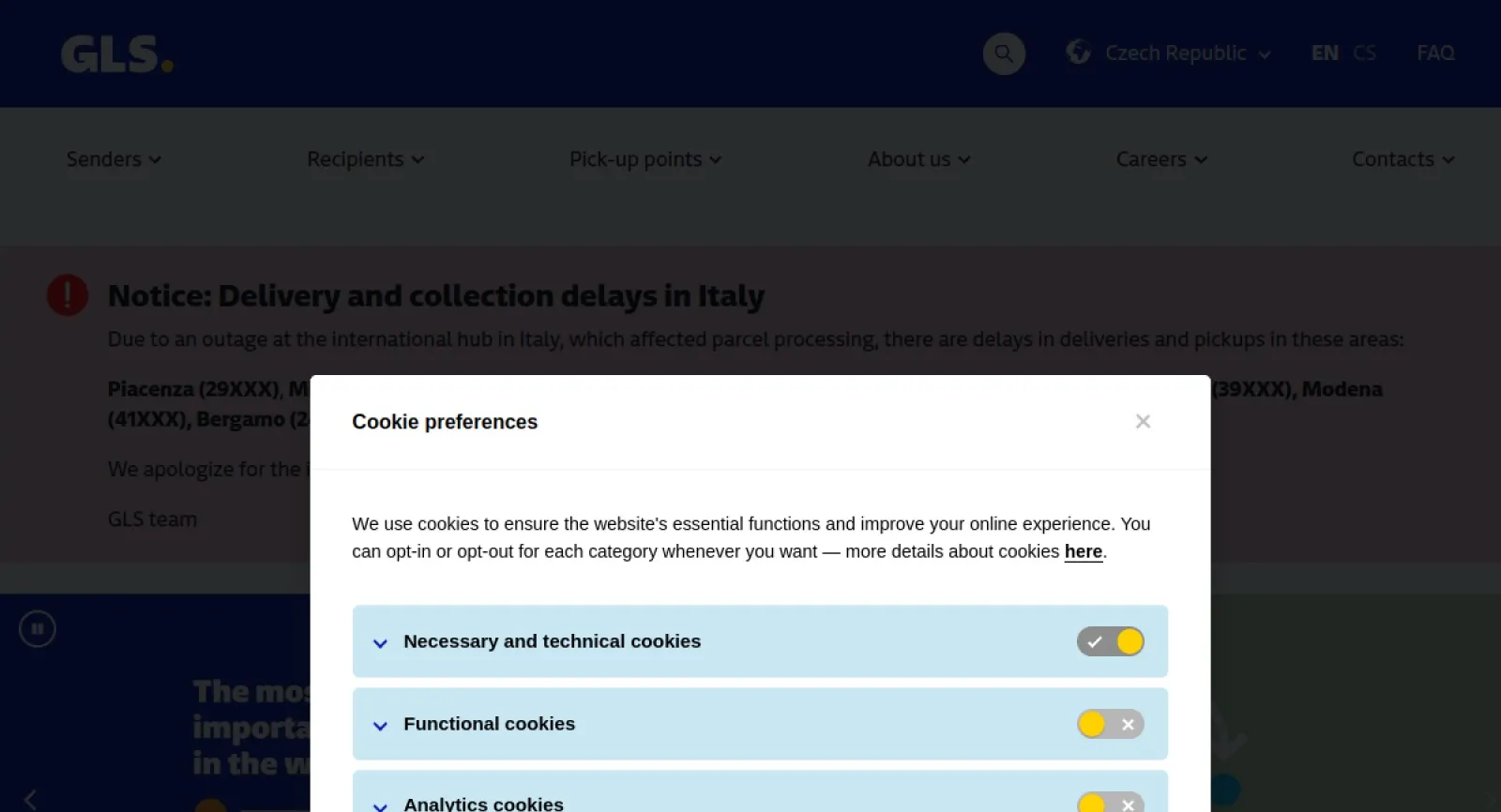
Task: Follow the 'here' cookie details link
Action: point(1083,551)
